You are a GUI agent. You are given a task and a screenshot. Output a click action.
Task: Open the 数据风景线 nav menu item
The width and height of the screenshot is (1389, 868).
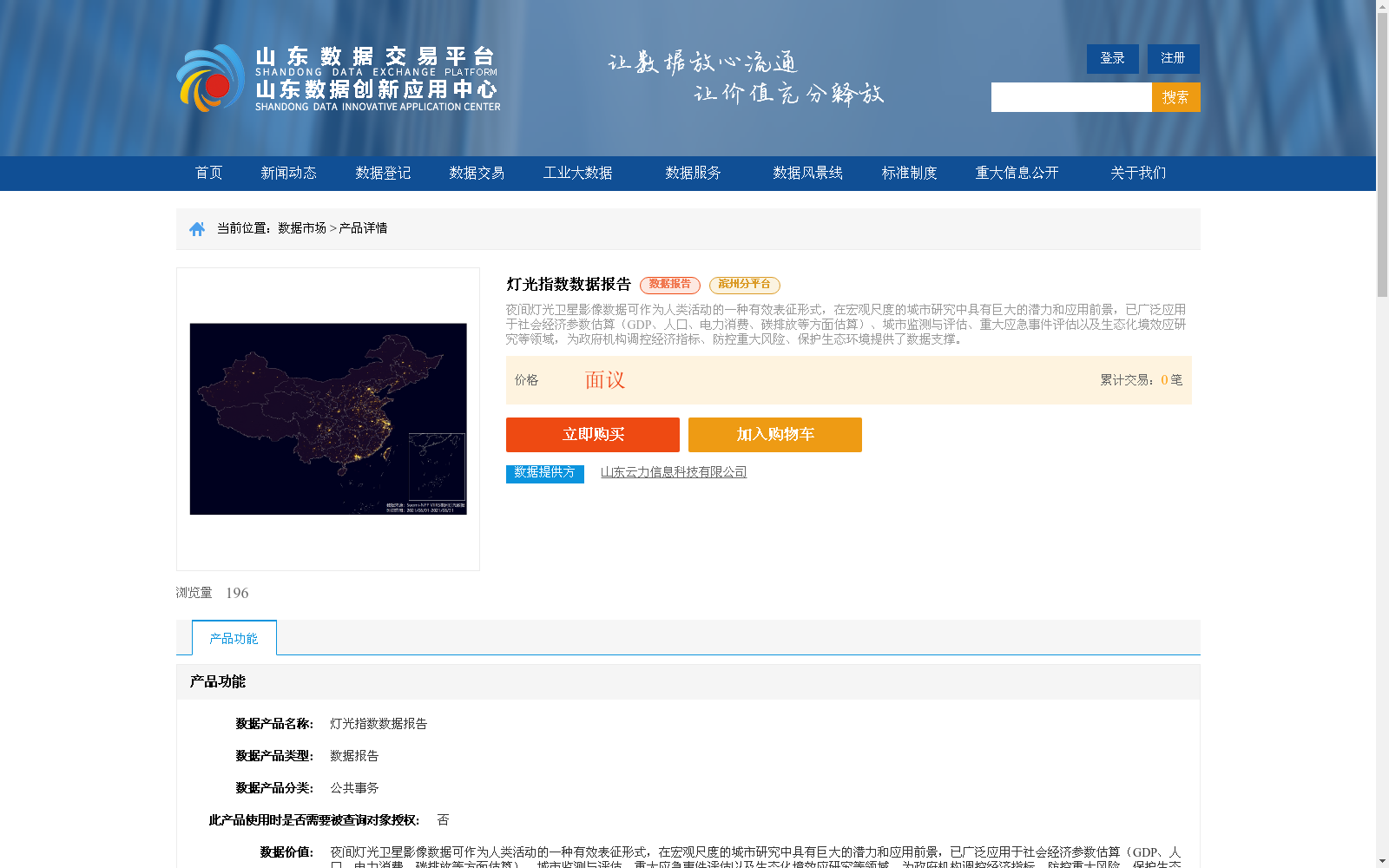click(x=807, y=173)
